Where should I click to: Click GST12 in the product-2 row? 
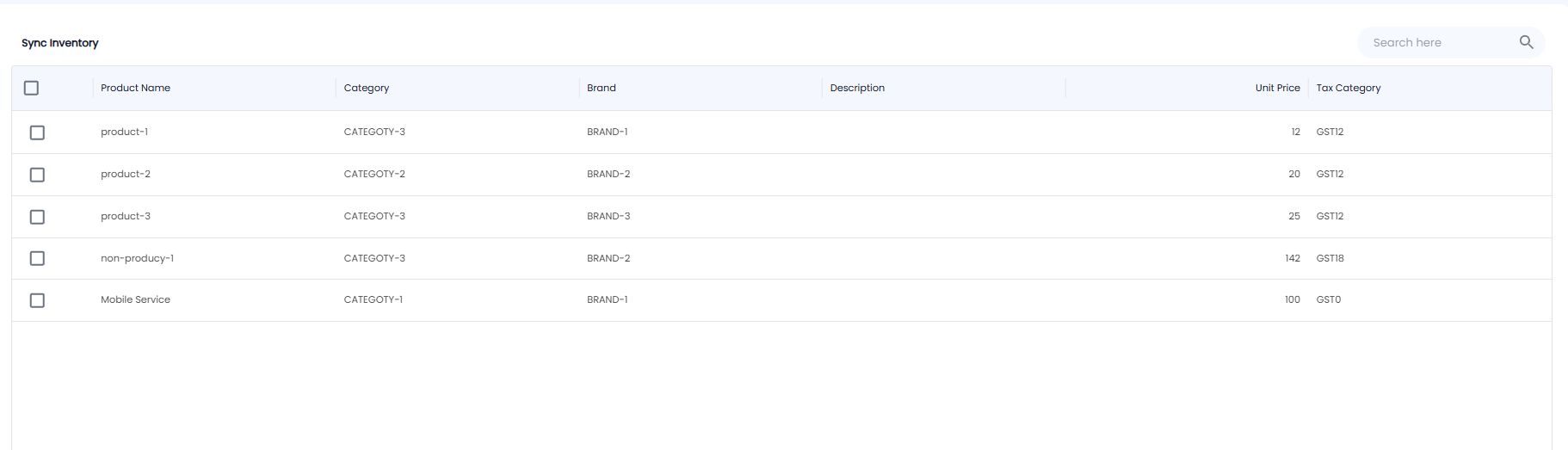1330,174
